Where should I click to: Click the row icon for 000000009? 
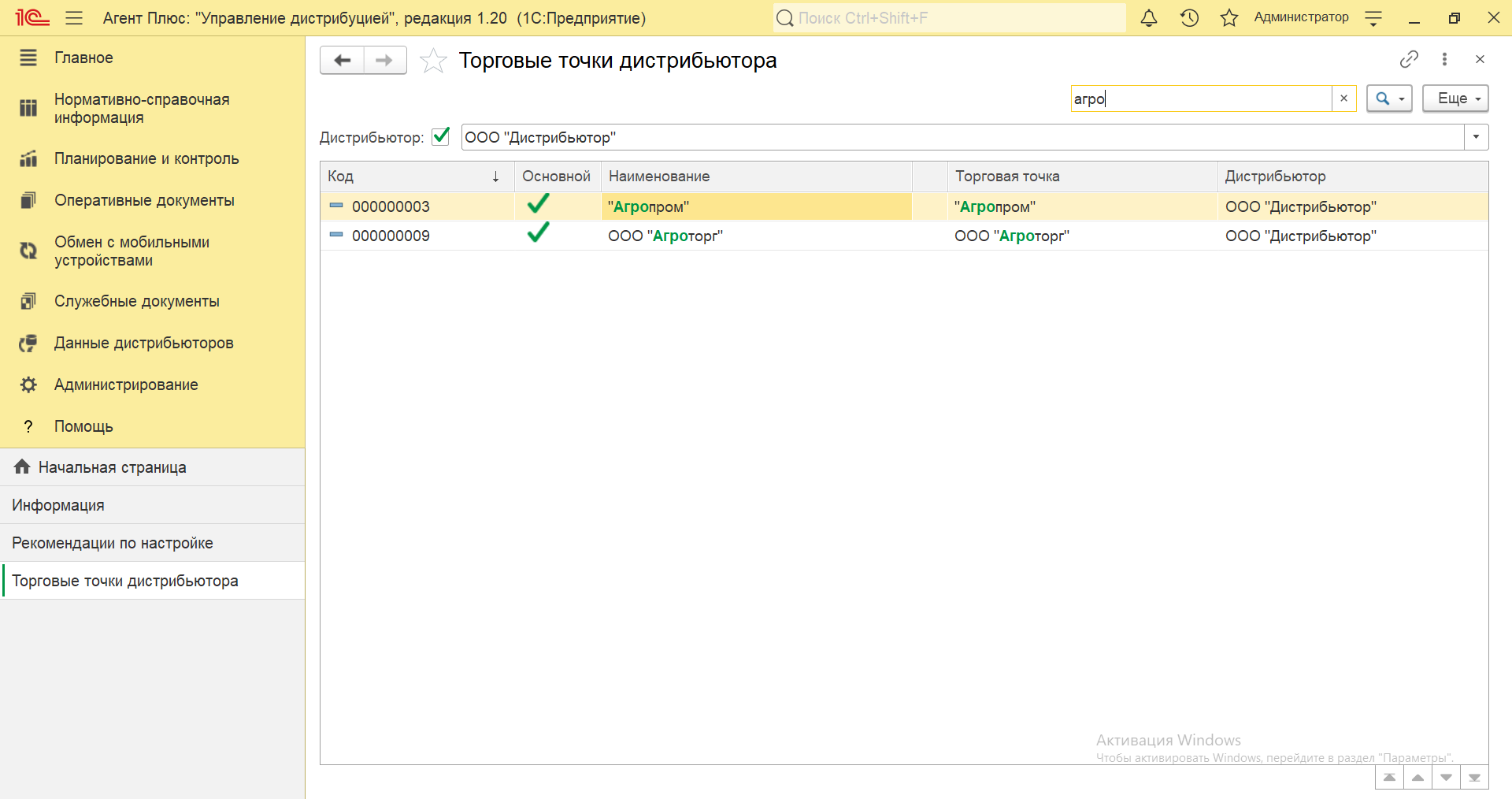[336, 235]
